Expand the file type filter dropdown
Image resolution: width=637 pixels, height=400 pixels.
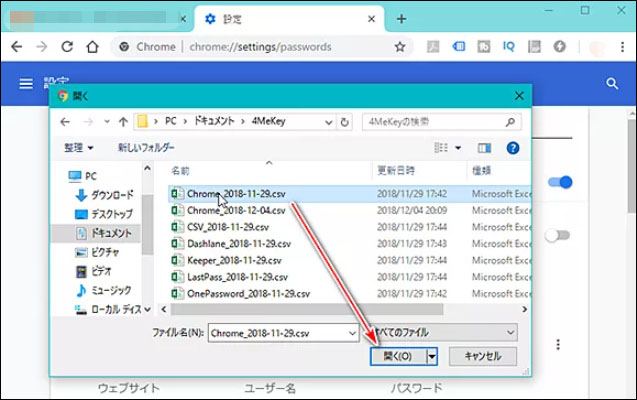(x=510, y=331)
